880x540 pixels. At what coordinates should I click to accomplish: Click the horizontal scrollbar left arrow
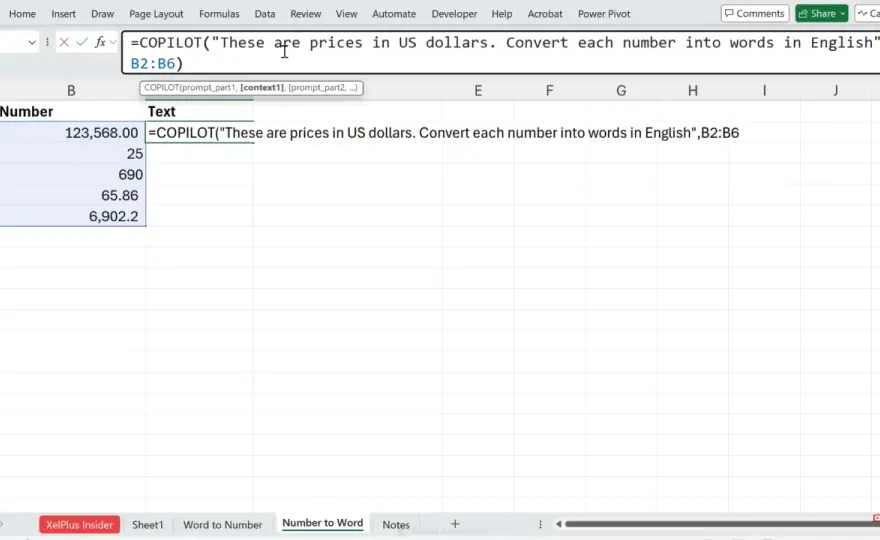click(x=558, y=524)
